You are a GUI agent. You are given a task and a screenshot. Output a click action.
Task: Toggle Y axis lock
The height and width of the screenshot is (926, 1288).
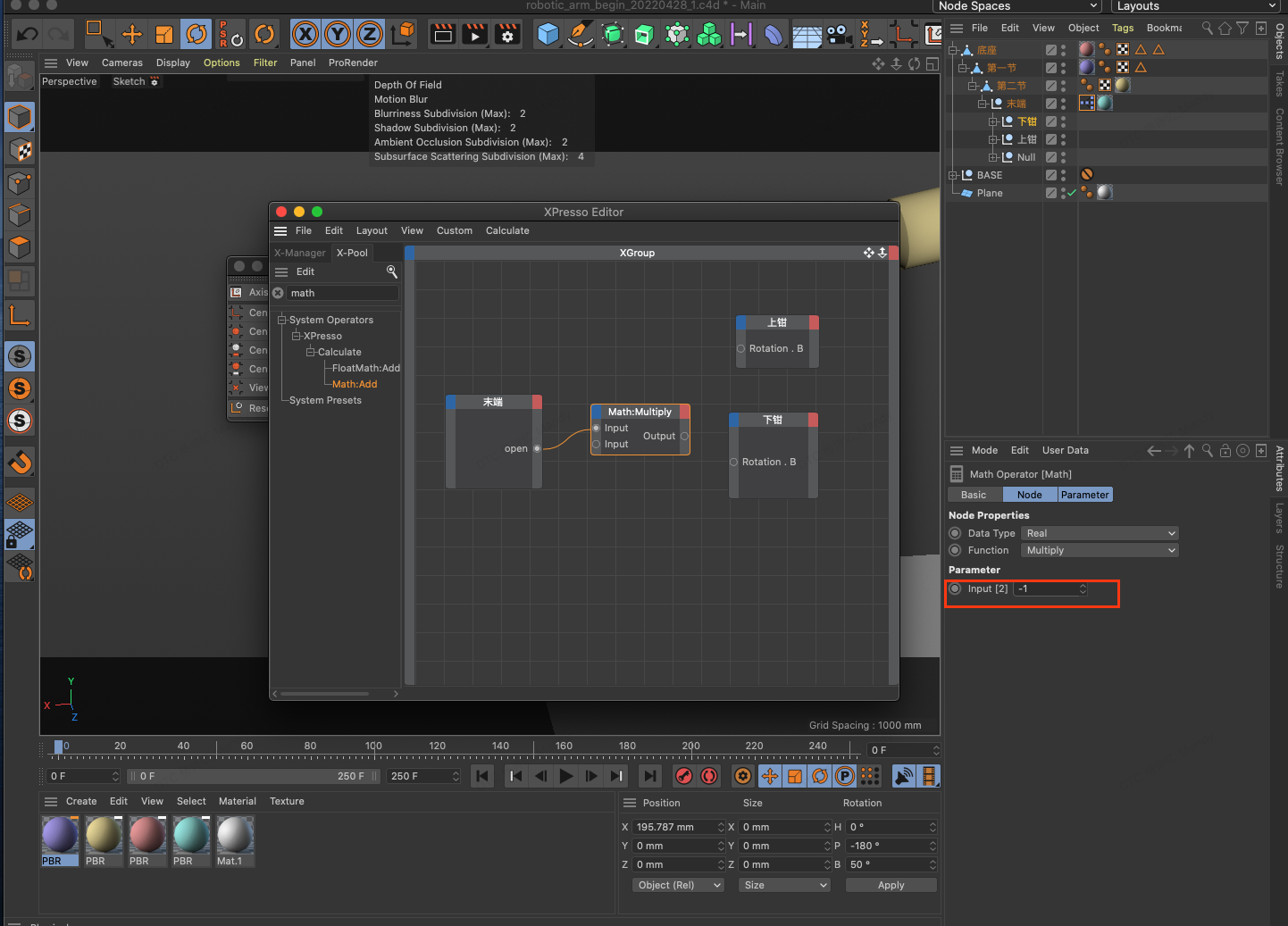[x=338, y=35]
